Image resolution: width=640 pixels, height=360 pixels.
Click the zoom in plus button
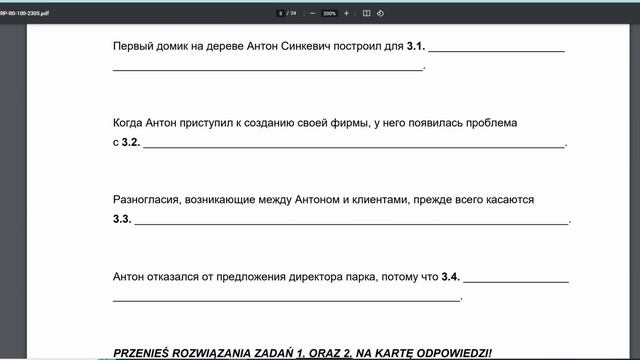tap(346, 13)
